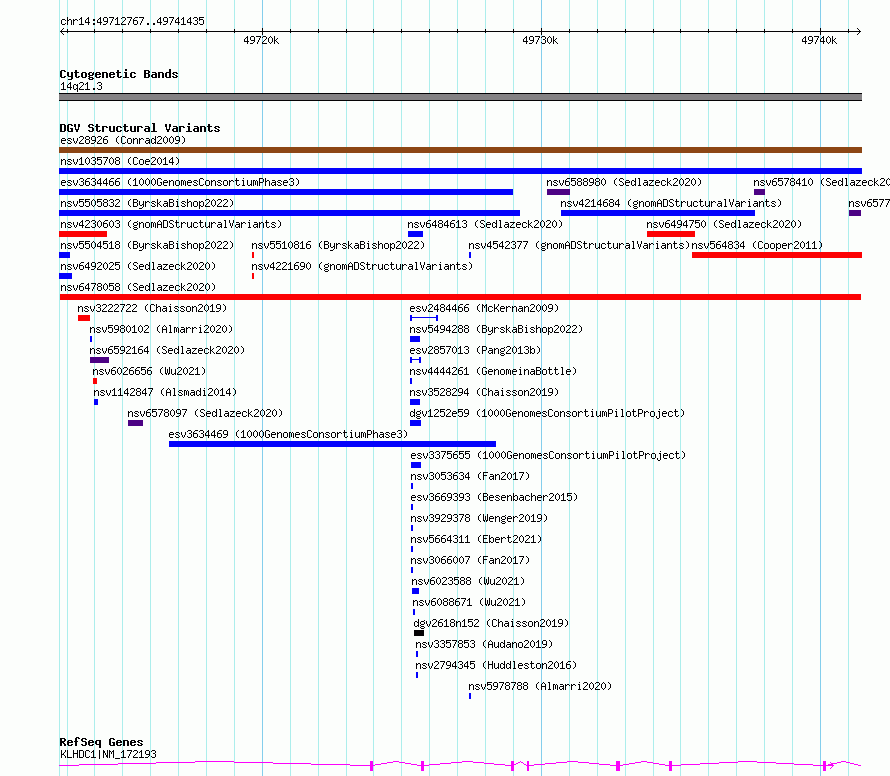Click the red nsv4230603 variant bar
Screen dimensions: 890x776
pos(83,234)
